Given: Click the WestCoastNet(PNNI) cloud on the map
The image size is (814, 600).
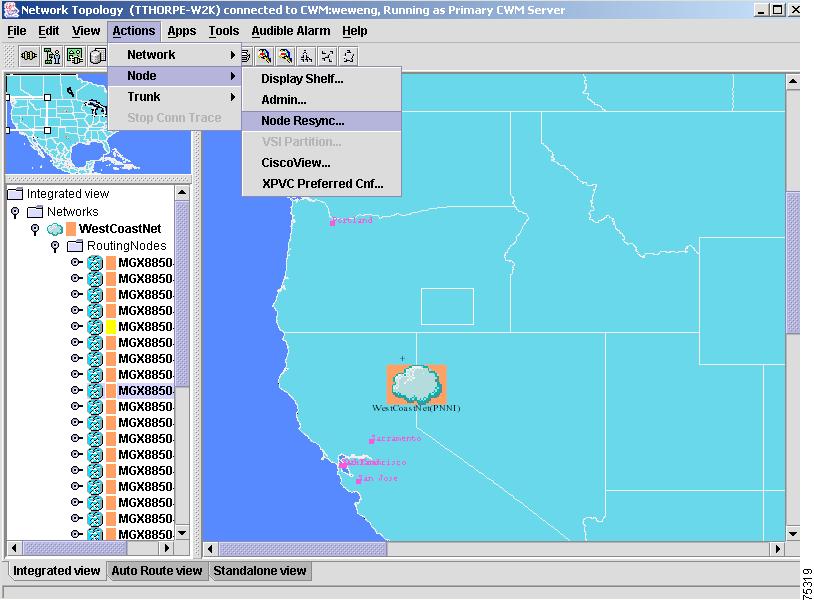Looking at the screenshot, I should click(x=416, y=385).
